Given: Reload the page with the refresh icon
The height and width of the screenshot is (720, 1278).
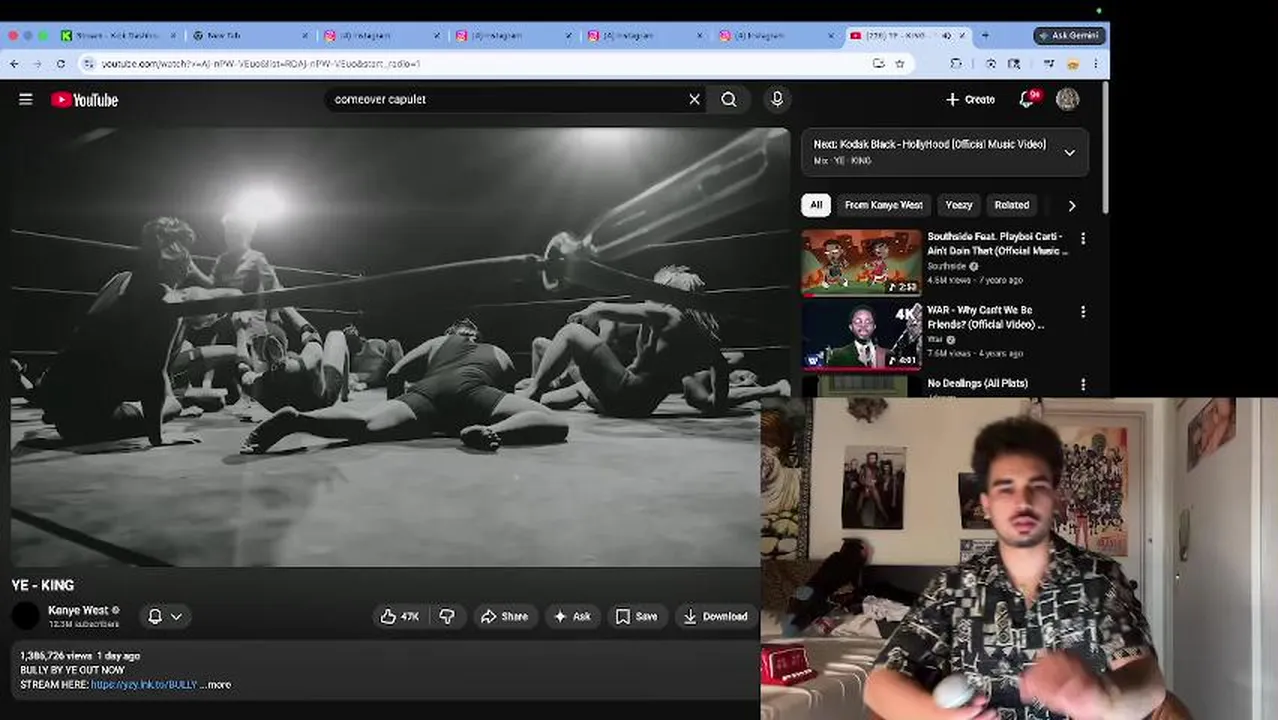Looking at the screenshot, I should click(60, 63).
